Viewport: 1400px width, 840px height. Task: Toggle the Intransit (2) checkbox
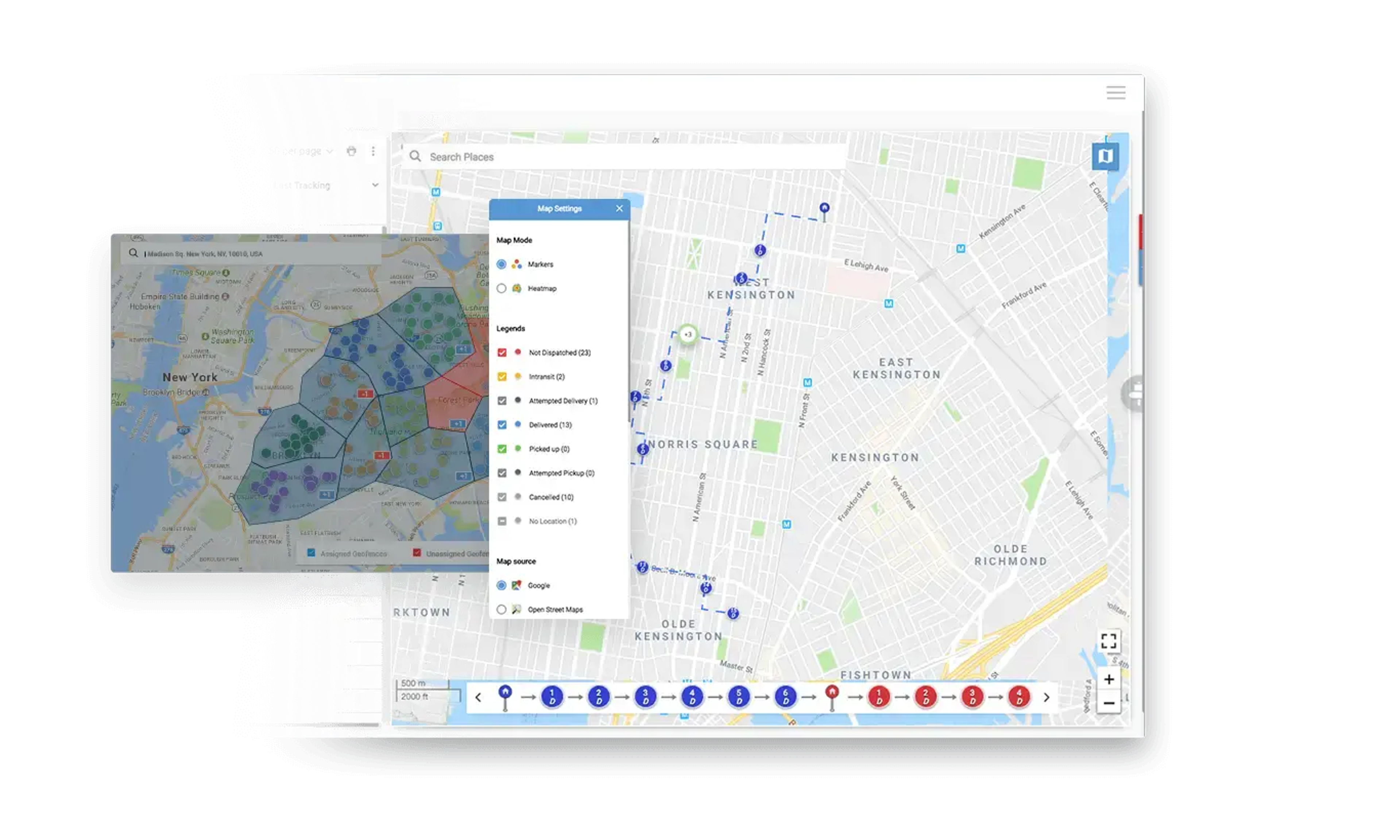tap(502, 376)
